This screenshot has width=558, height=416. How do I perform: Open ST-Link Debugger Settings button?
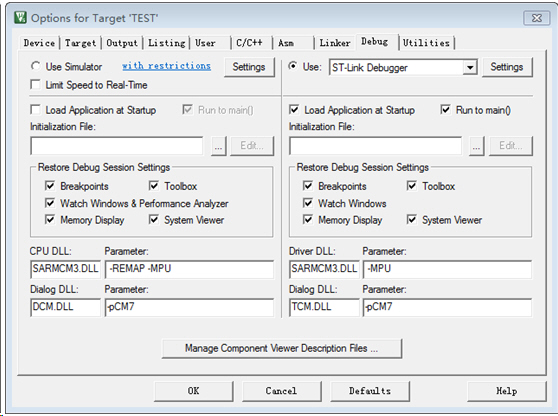(x=507, y=67)
